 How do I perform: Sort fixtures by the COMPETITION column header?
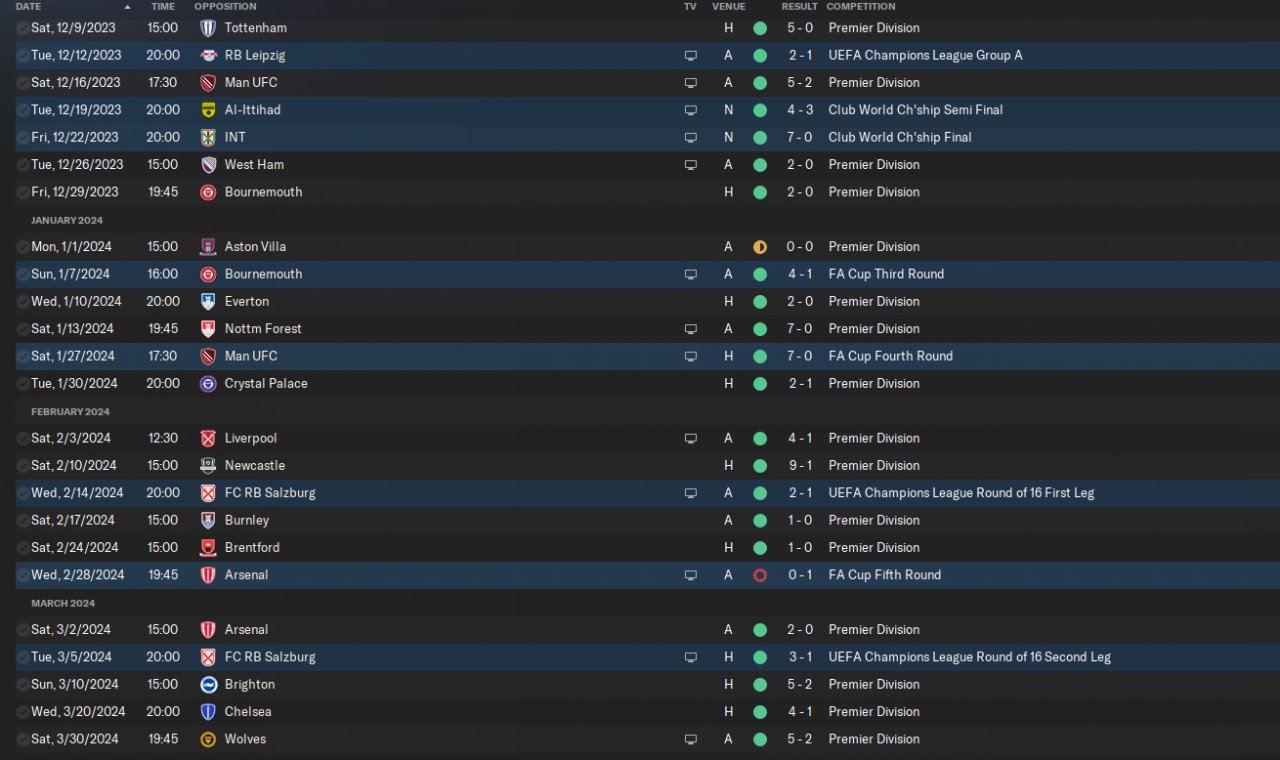860,6
